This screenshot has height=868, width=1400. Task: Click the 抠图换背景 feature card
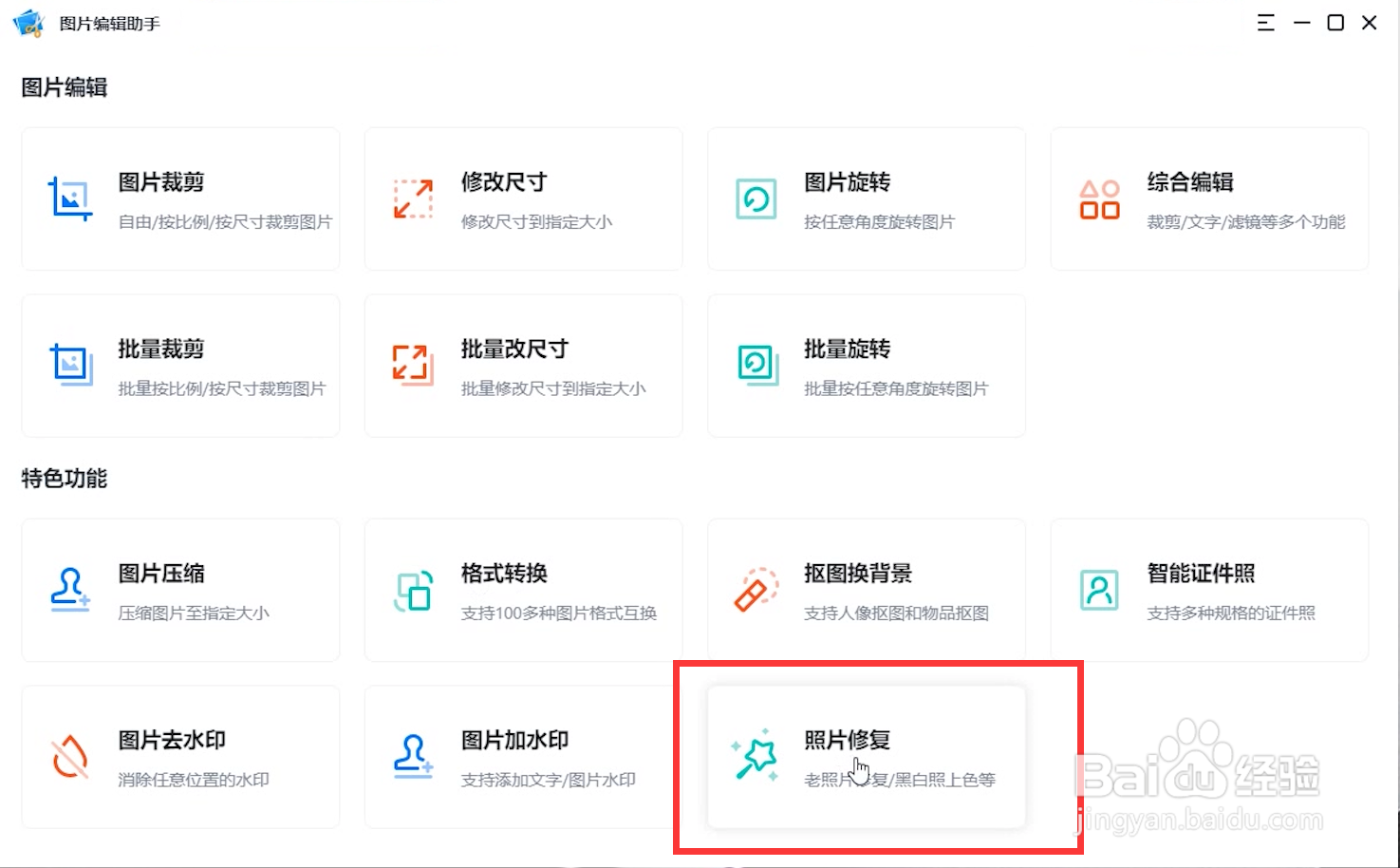coord(866,590)
